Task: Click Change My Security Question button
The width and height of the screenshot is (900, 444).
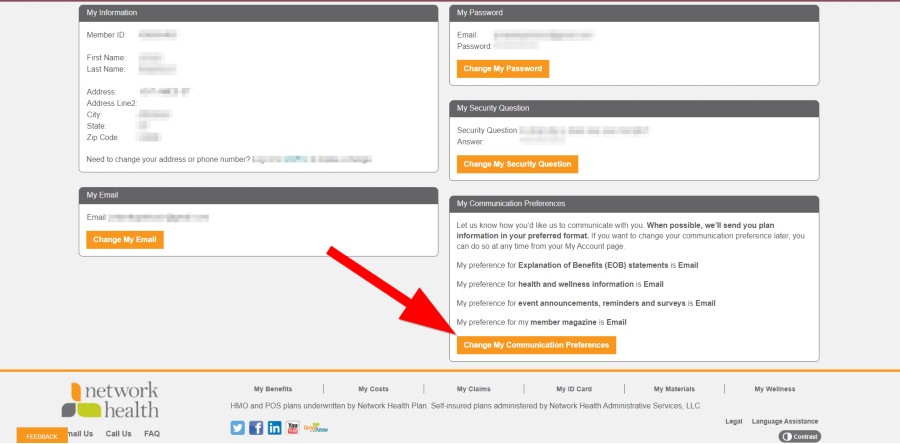Action: pyautogui.click(x=517, y=164)
